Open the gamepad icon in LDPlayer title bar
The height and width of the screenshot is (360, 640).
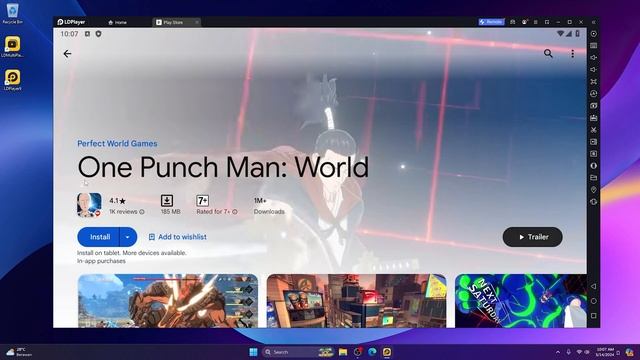pos(513,22)
